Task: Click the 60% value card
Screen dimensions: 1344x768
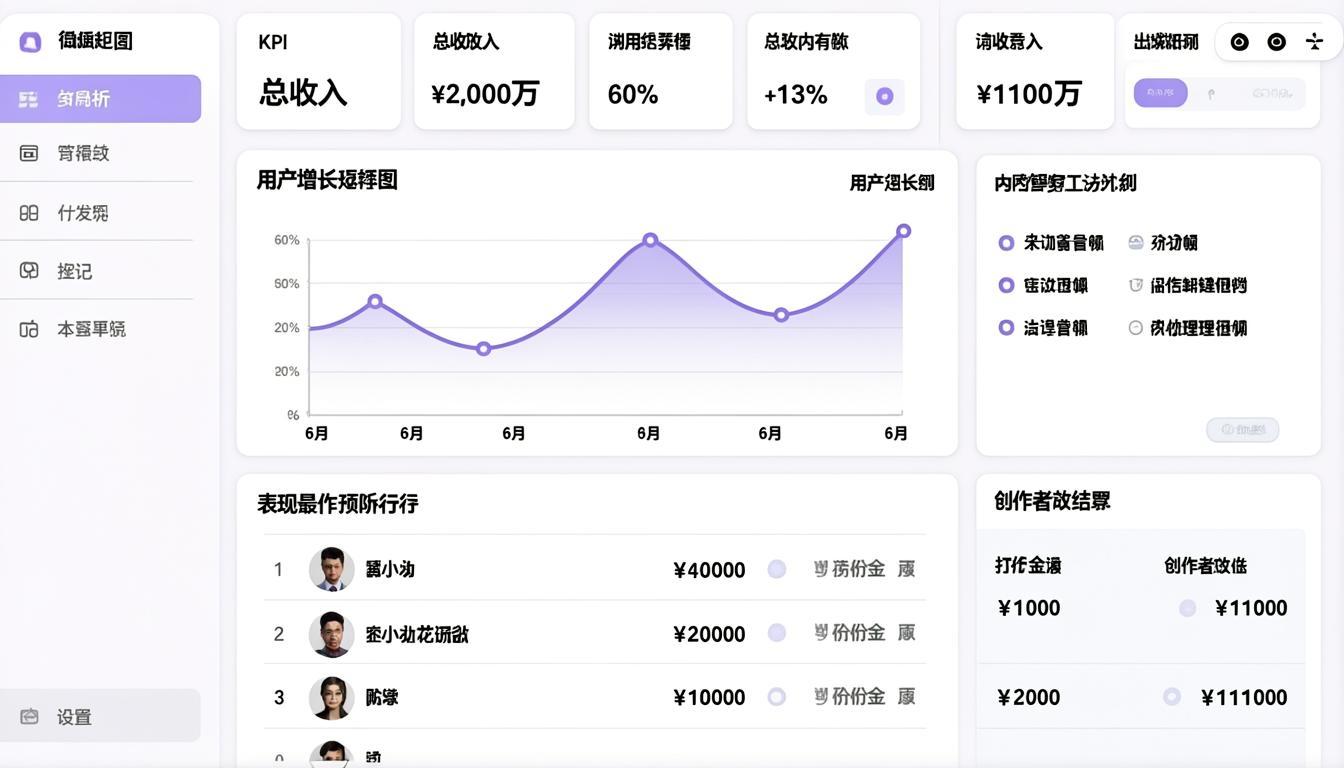Action: [x=660, y=71]
